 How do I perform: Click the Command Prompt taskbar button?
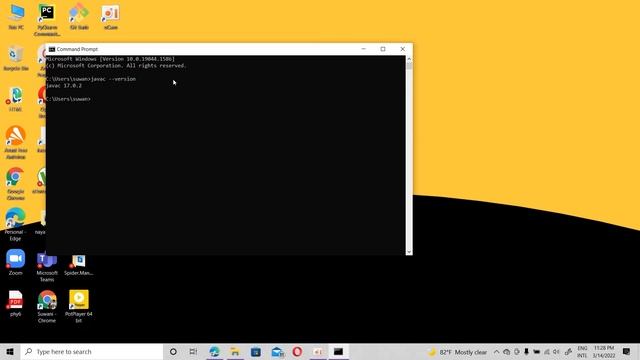pyautogui.click(x=338, y=351)
